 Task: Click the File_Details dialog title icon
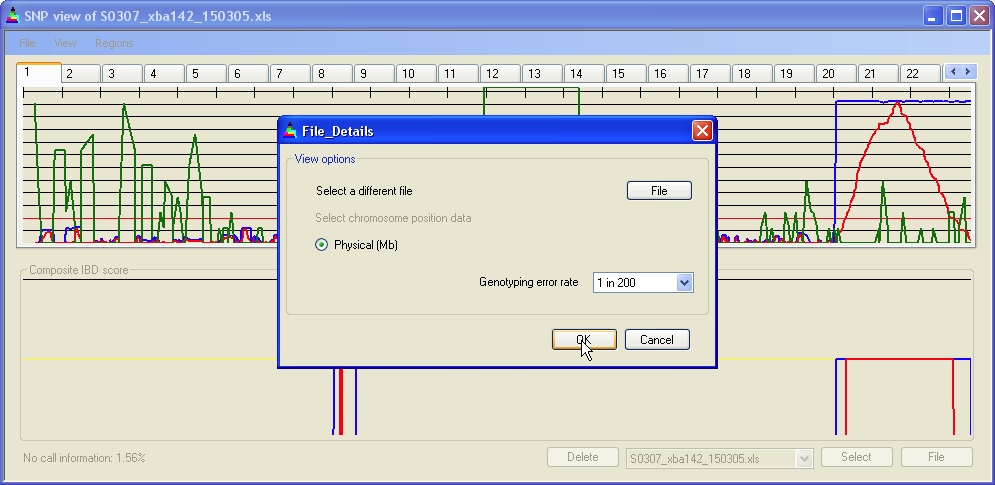[x=290, y=131]
